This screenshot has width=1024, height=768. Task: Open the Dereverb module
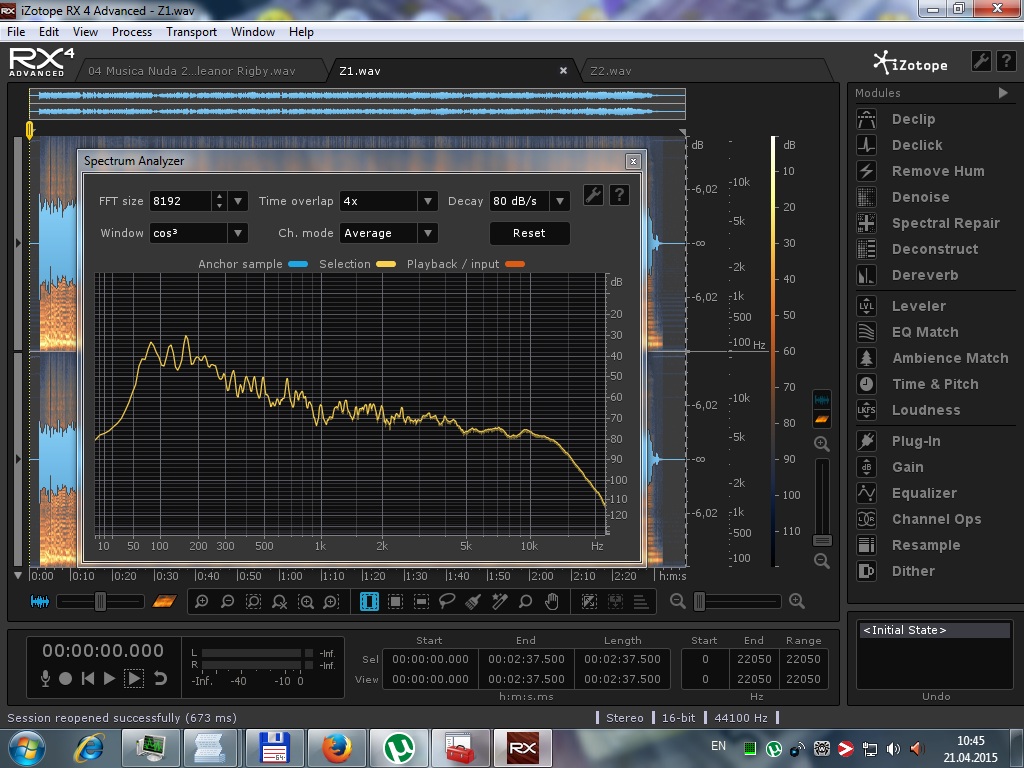(925, 275)
